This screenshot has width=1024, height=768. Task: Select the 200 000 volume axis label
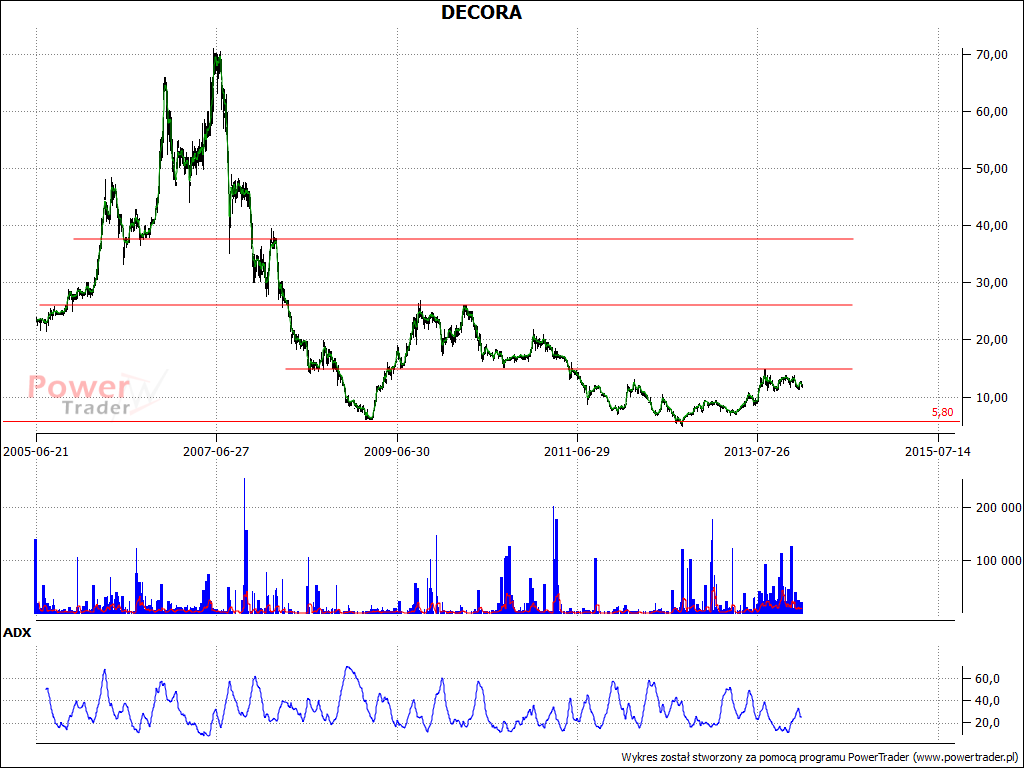(998, 507)
